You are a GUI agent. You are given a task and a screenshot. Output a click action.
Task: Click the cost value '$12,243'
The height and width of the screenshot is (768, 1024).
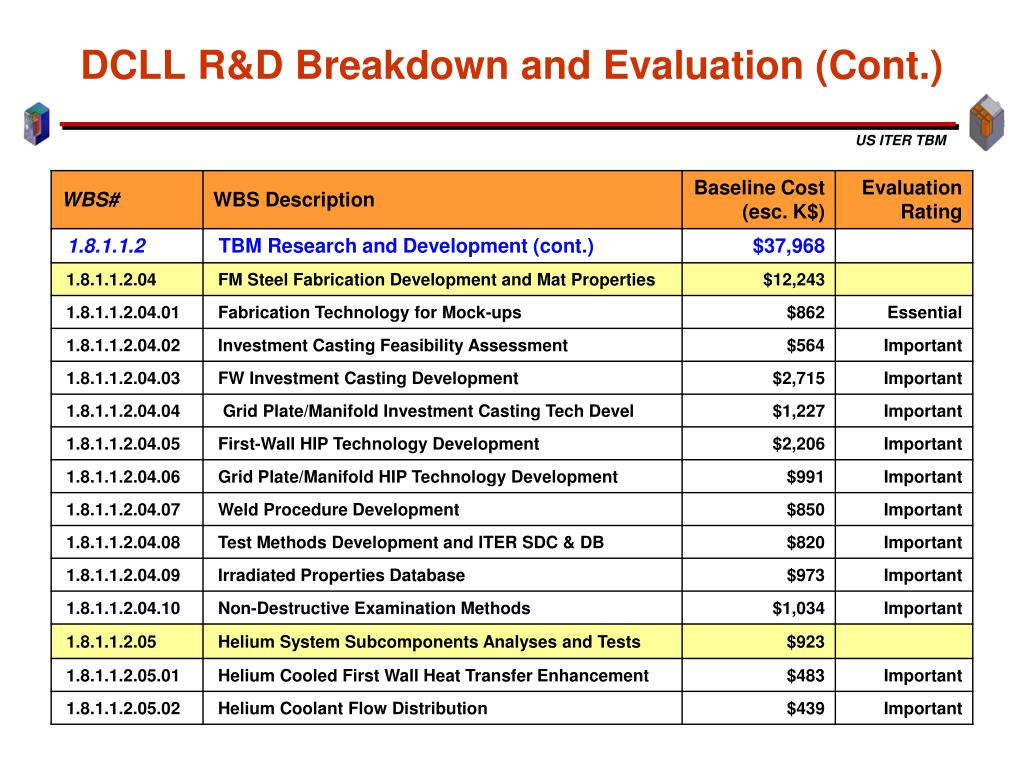(x=793, y=280)
